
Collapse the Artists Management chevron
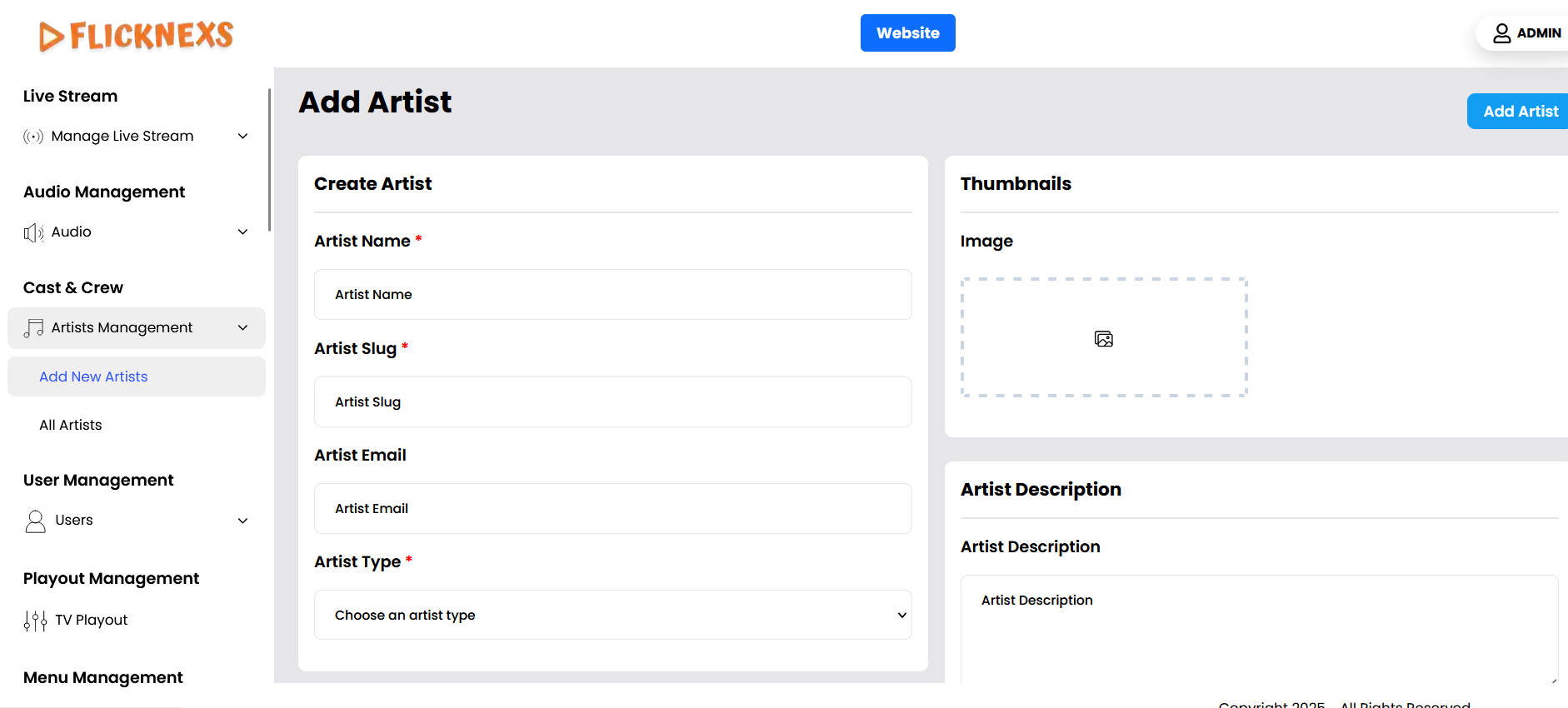click(243, 328)
